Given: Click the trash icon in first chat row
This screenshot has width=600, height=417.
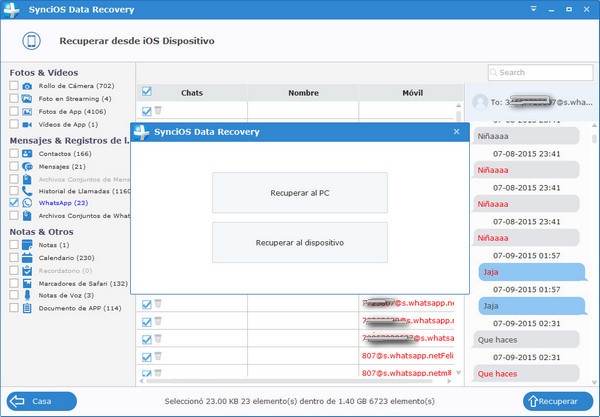Looking at the screenshot, I should pyautogui.click(x=158, y=111).
